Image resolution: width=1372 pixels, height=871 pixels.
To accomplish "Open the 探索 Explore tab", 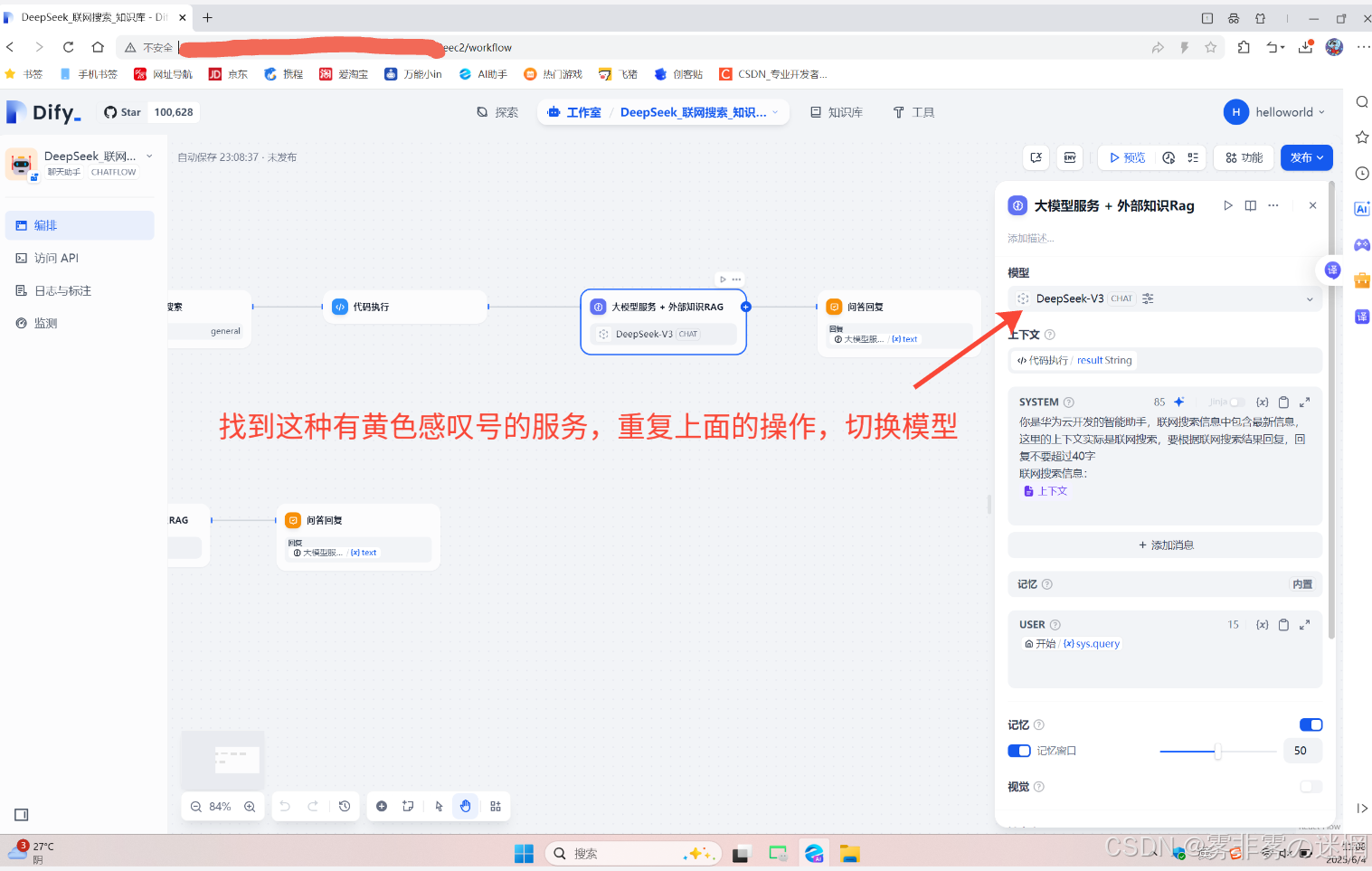I will tap(497, 112).
